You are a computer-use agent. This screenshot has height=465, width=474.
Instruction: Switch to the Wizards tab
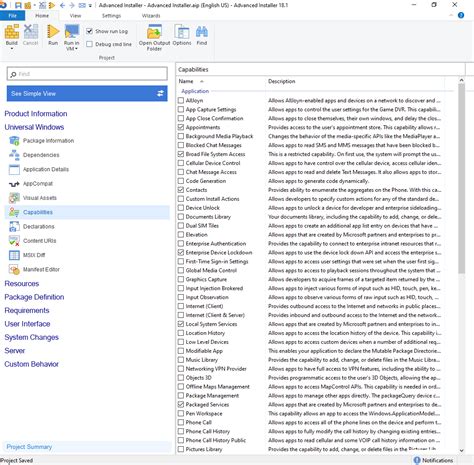(x=151, y=16)
